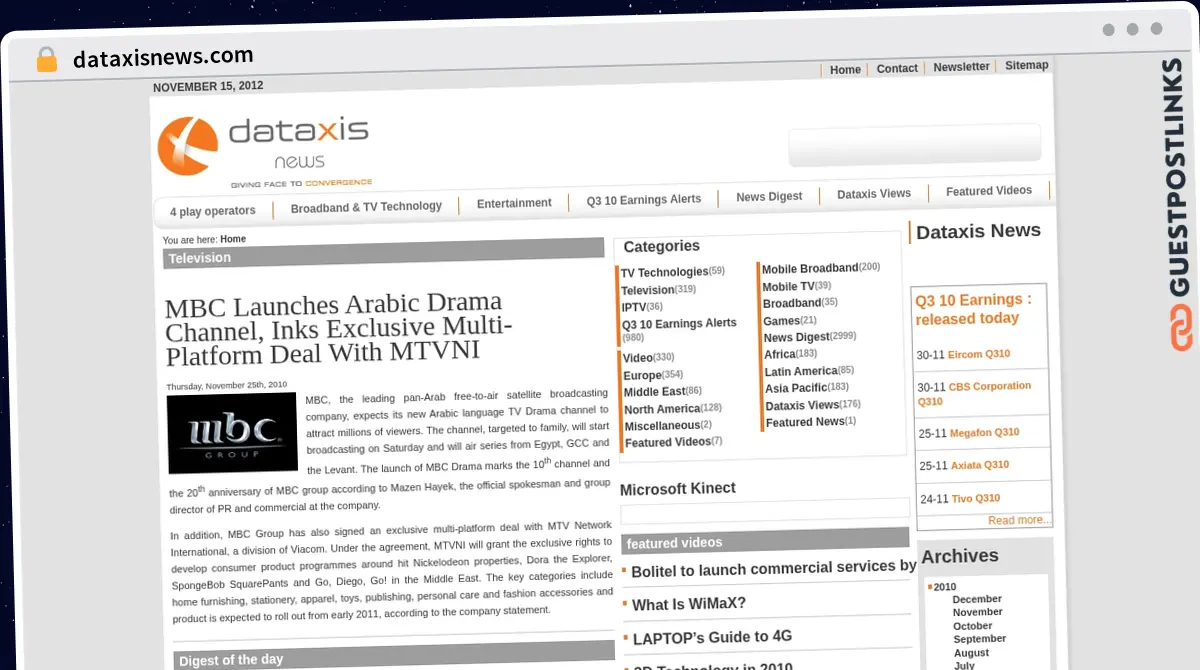The height and width of the screenshot is (670, 1200).
Task: Click the Home breadcrumb link
Action: click(233, 239)
